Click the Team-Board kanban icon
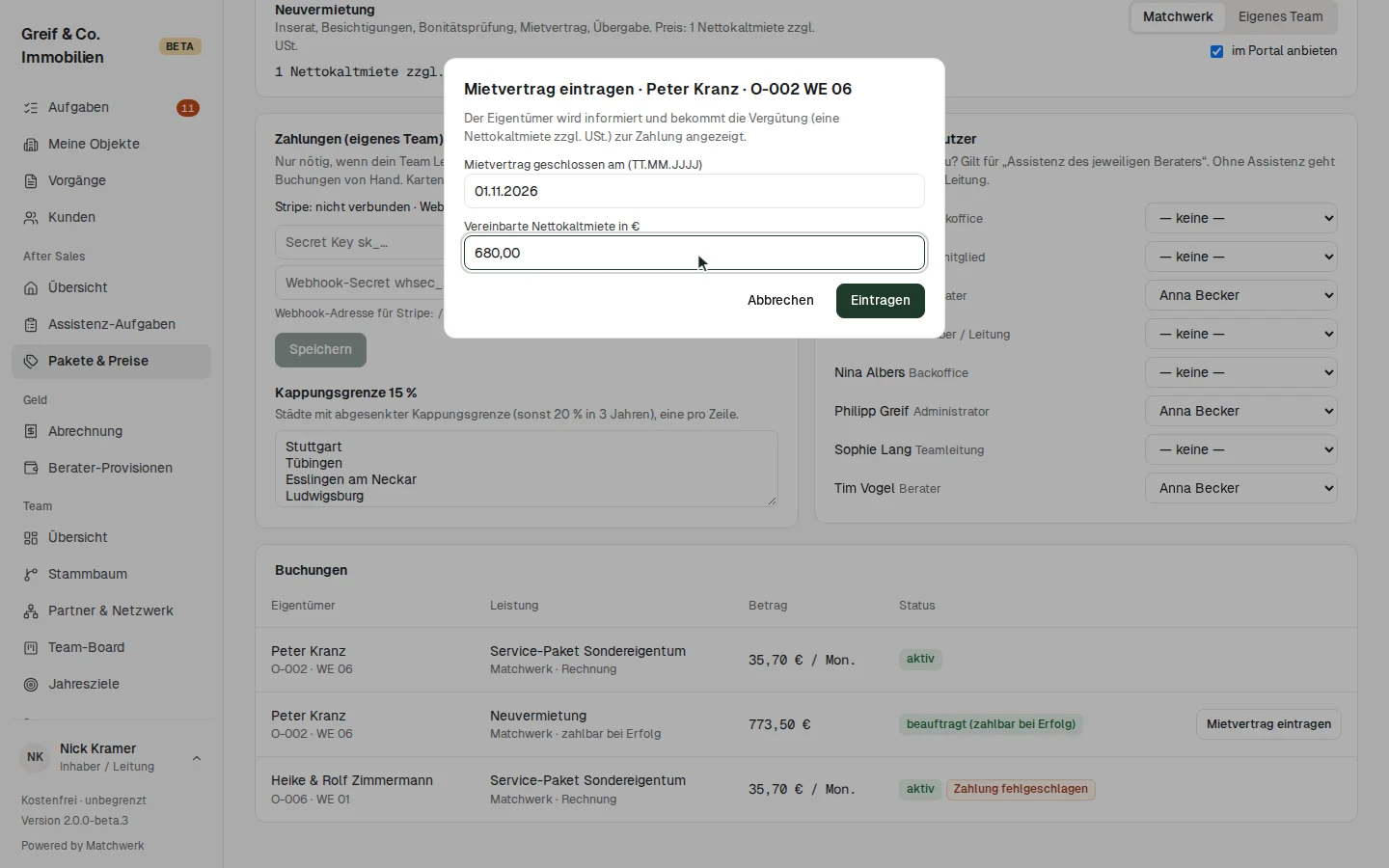The image size is (1389, 868). (x=31, y=648)
